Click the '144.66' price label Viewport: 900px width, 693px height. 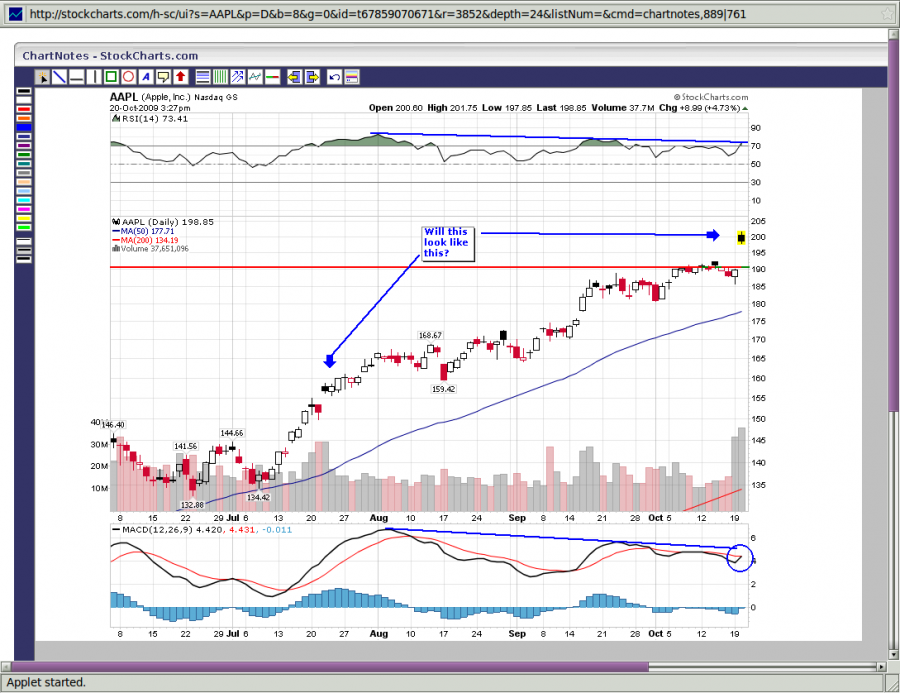point(231,433)
